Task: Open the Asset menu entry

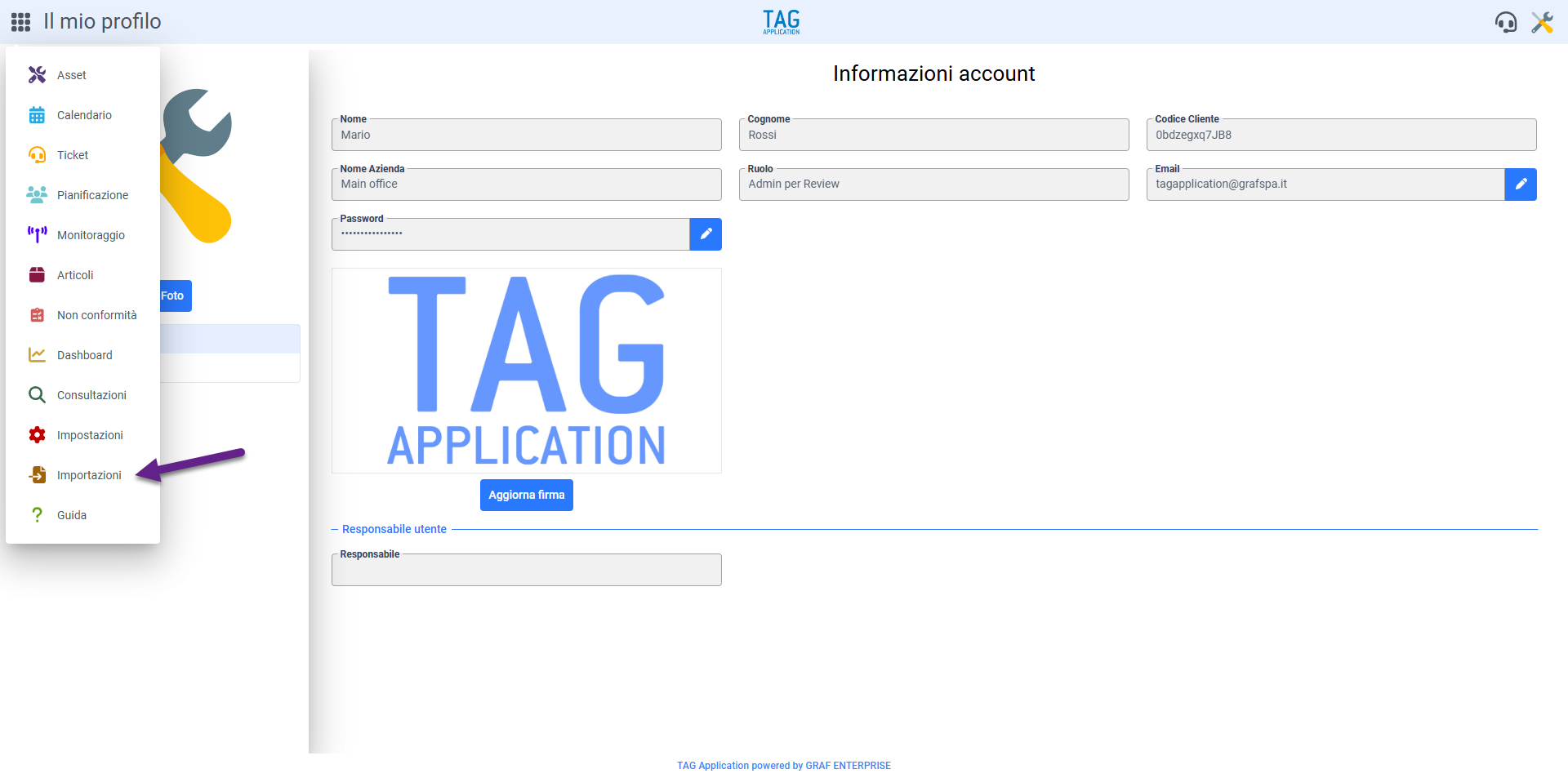Action: pos(82,75)
